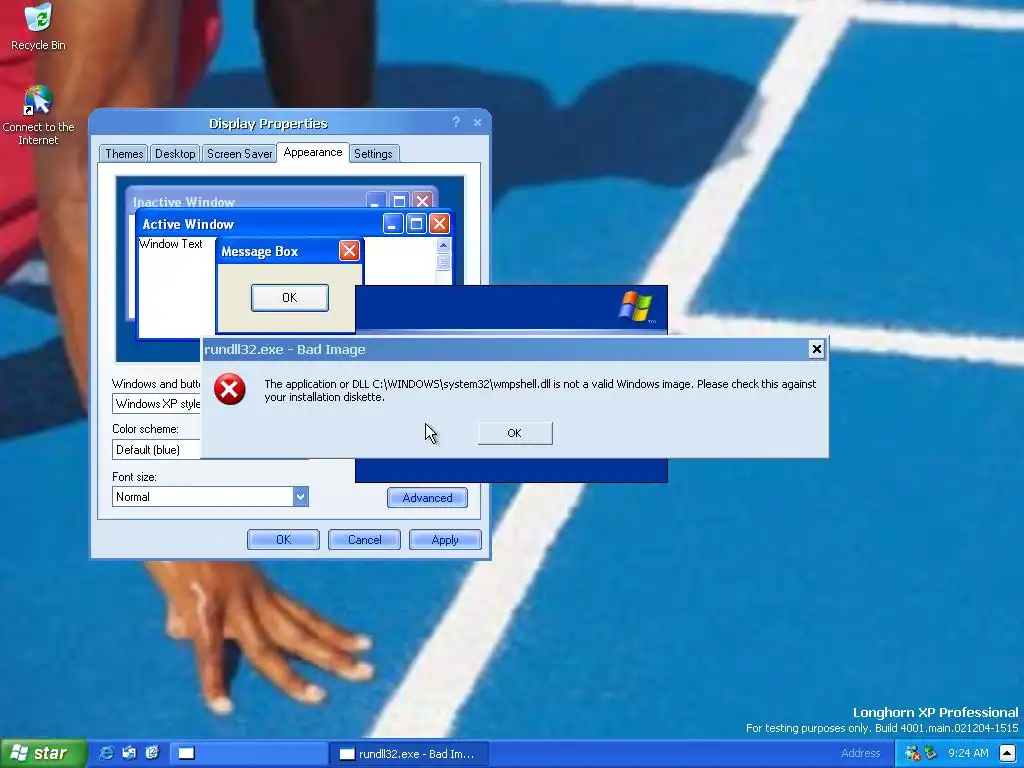Click the Start button
Image resolution: width=1024 pixels, height=768 pixels.
(x=43, y=753)
